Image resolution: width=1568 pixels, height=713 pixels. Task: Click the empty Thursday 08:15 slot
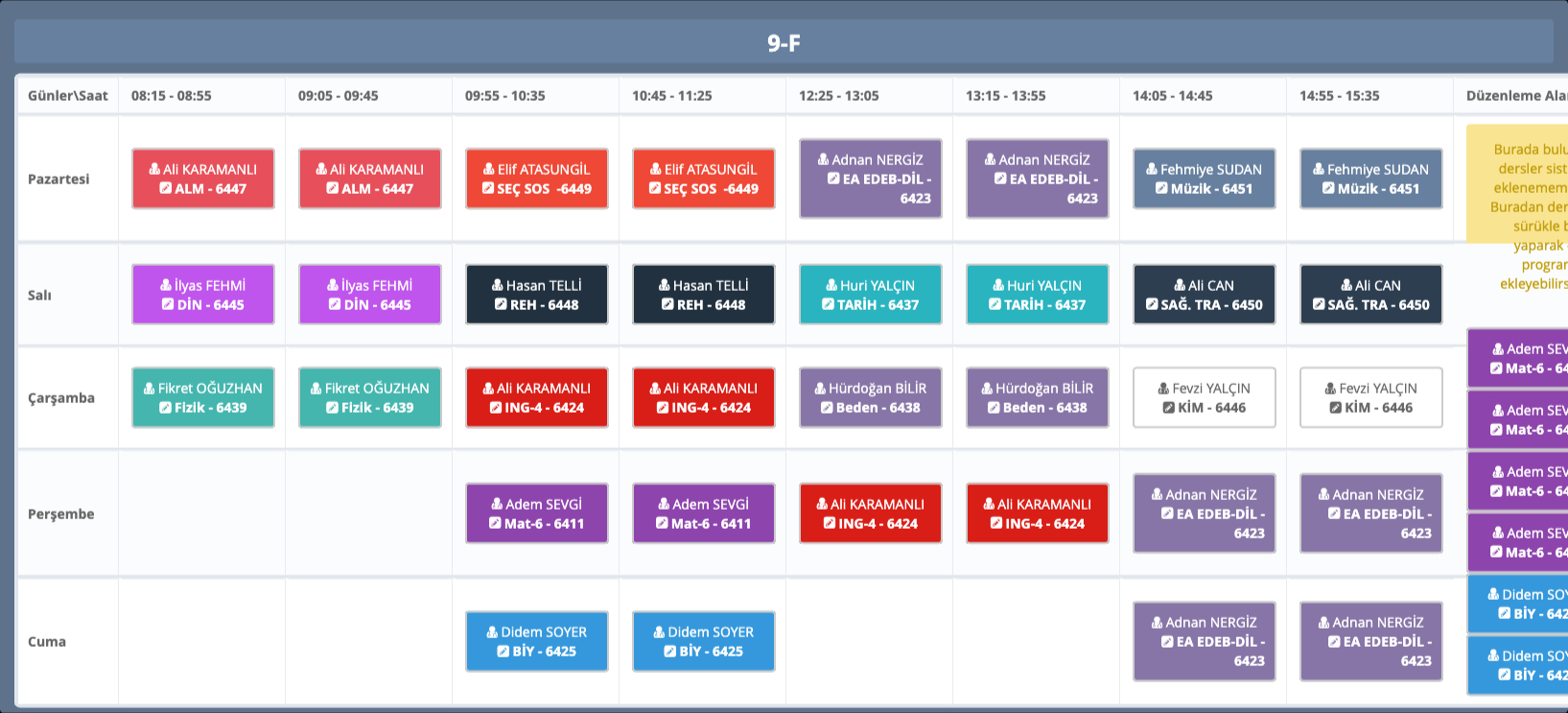click(x=201, y=513)
